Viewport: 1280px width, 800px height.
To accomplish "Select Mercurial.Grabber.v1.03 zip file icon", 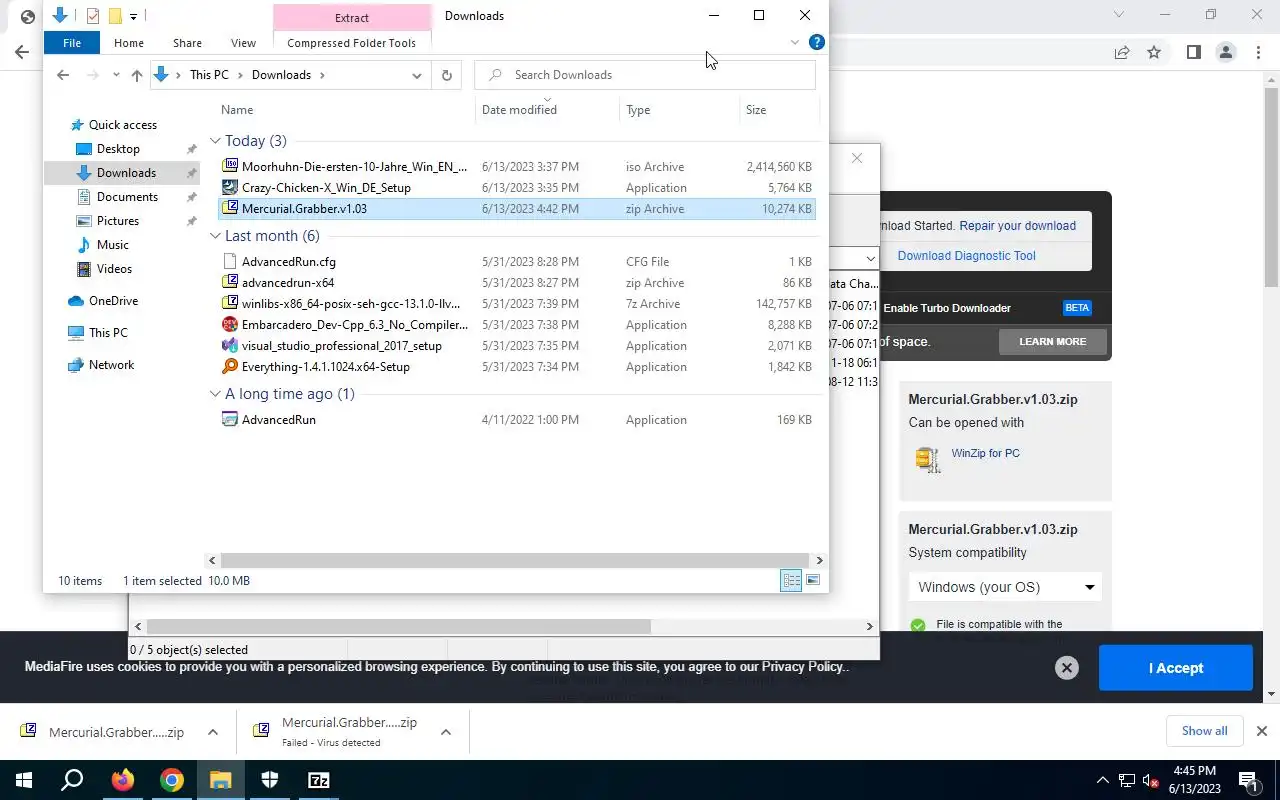I will 230,209.
